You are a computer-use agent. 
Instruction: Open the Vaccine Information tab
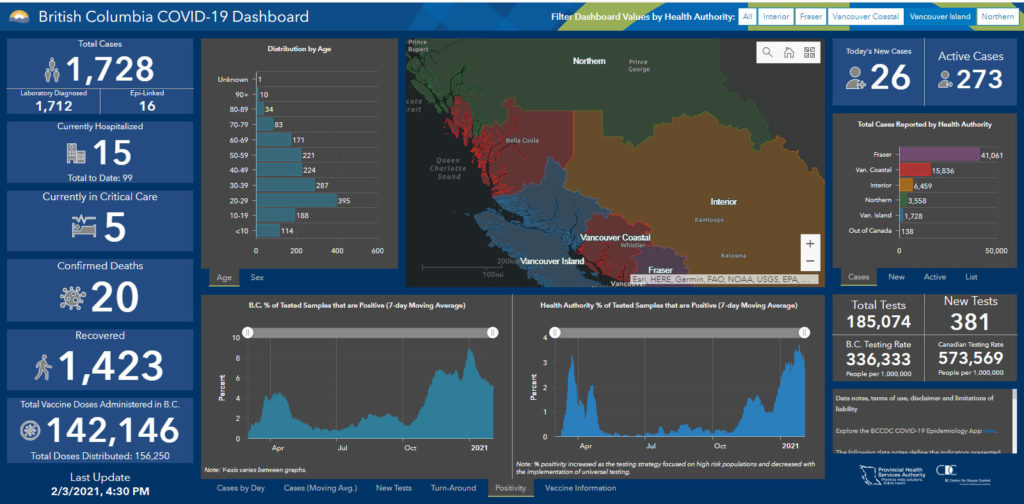(x=580, y=488)
